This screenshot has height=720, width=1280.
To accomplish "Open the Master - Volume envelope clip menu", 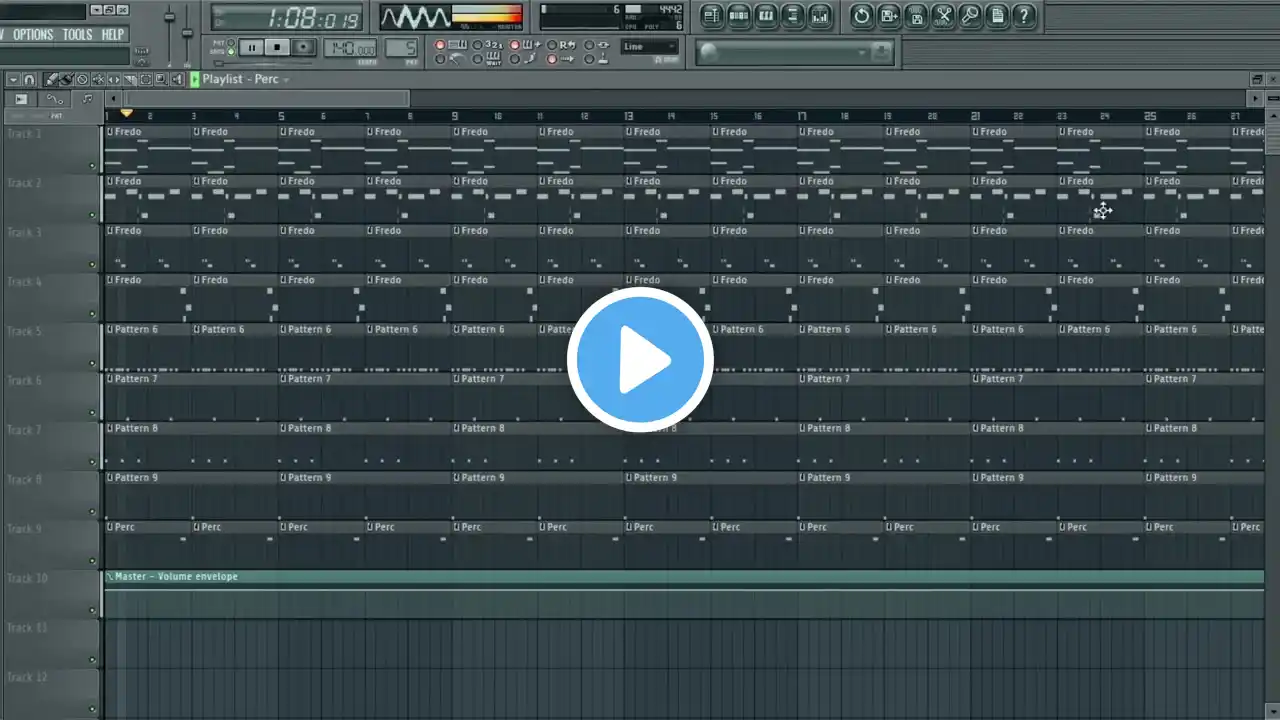I will tap(110, 577).
